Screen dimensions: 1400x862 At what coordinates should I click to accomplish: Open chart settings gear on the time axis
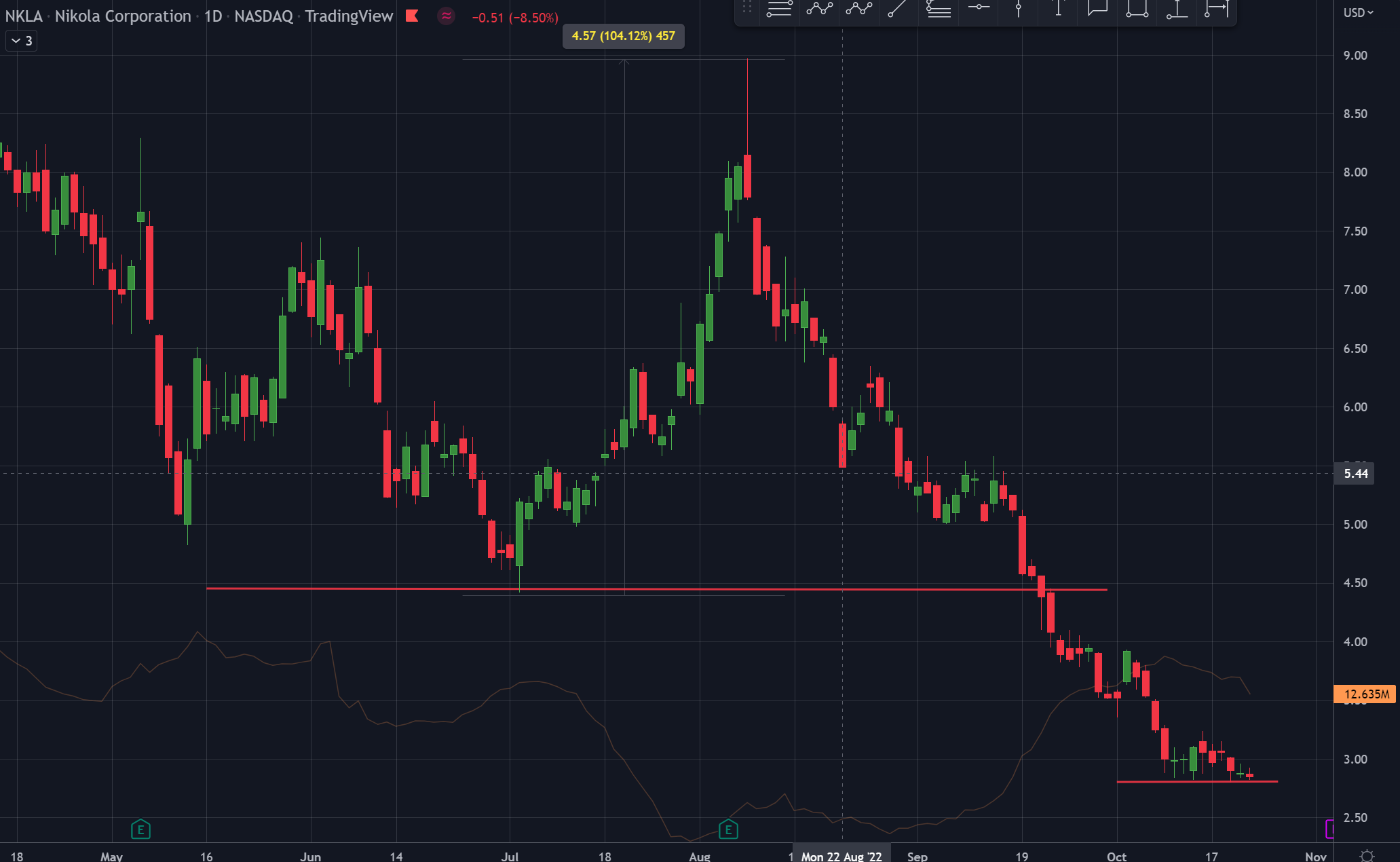tap(1367, 855)
